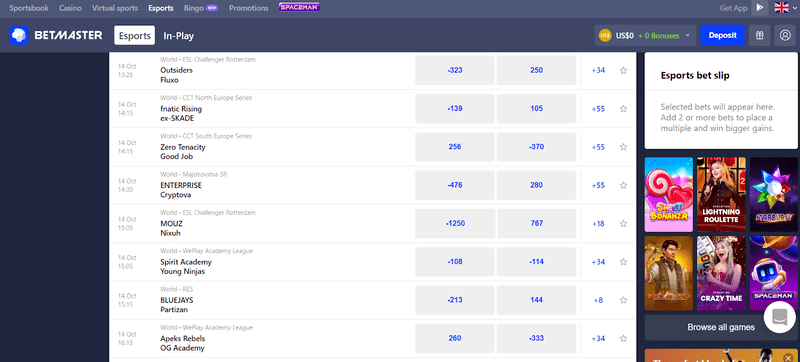Open the Sweet Bonanza game thumbnail

point(669,195)
